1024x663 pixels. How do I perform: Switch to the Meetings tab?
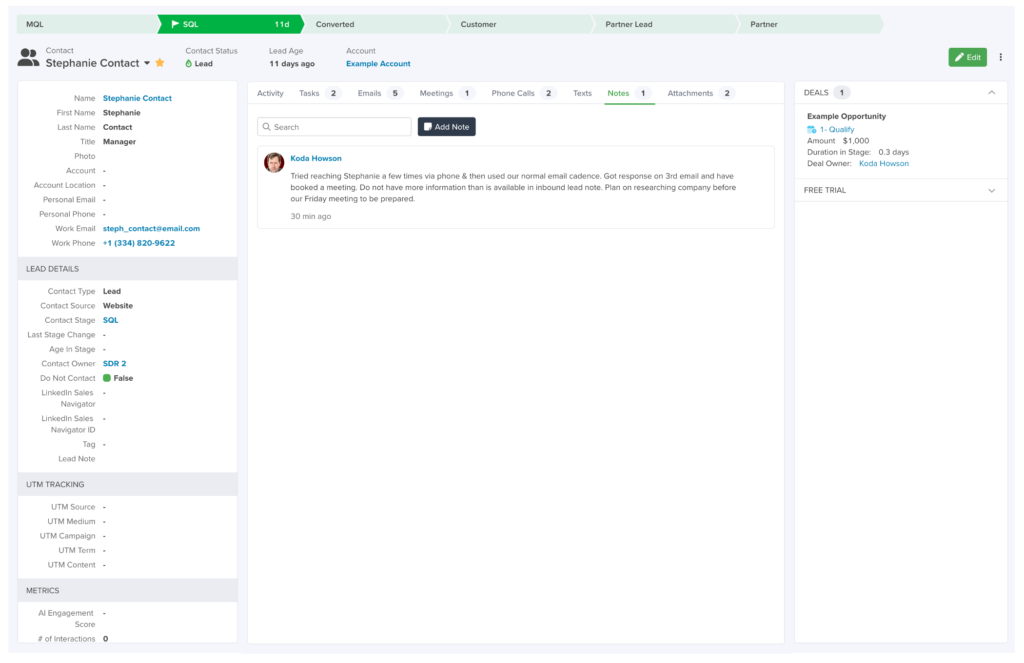point(446,93)
